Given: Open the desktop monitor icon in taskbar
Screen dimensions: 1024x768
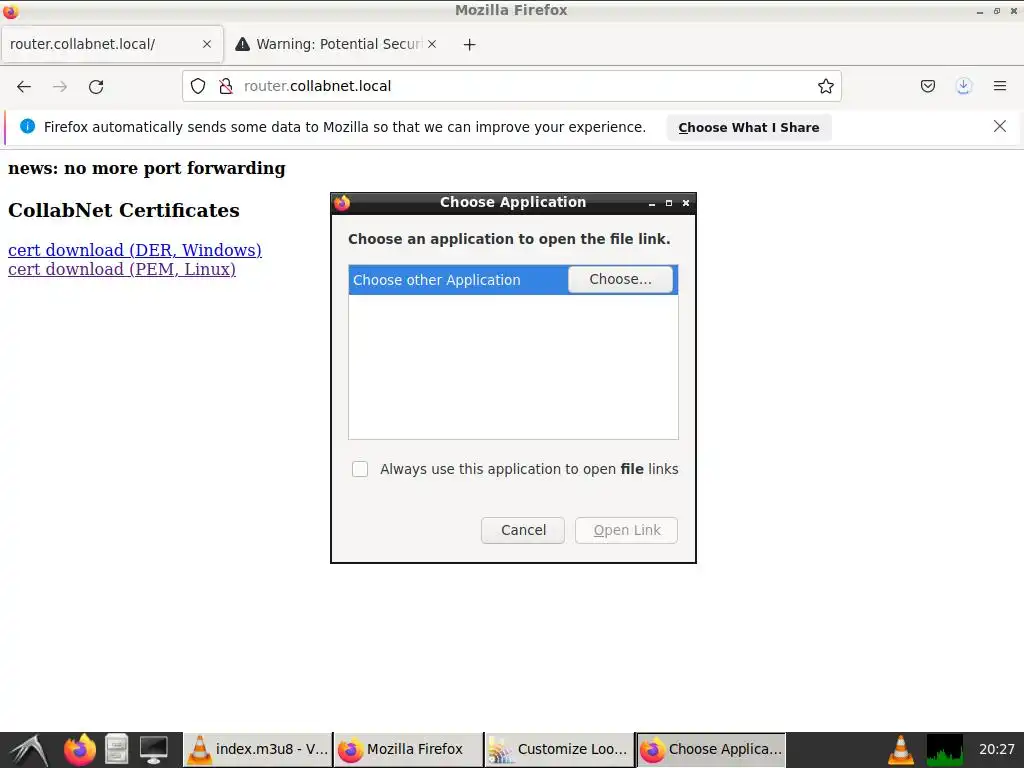Looking at the screenshot, I should pyautogui.click(x=154, y=750).
